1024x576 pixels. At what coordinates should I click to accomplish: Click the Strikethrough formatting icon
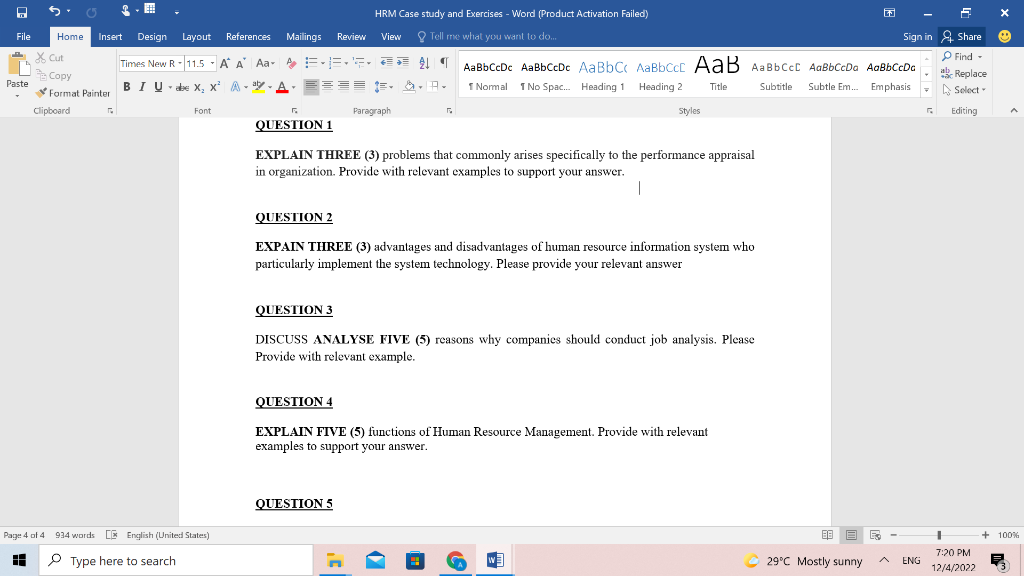pos(183,86)
